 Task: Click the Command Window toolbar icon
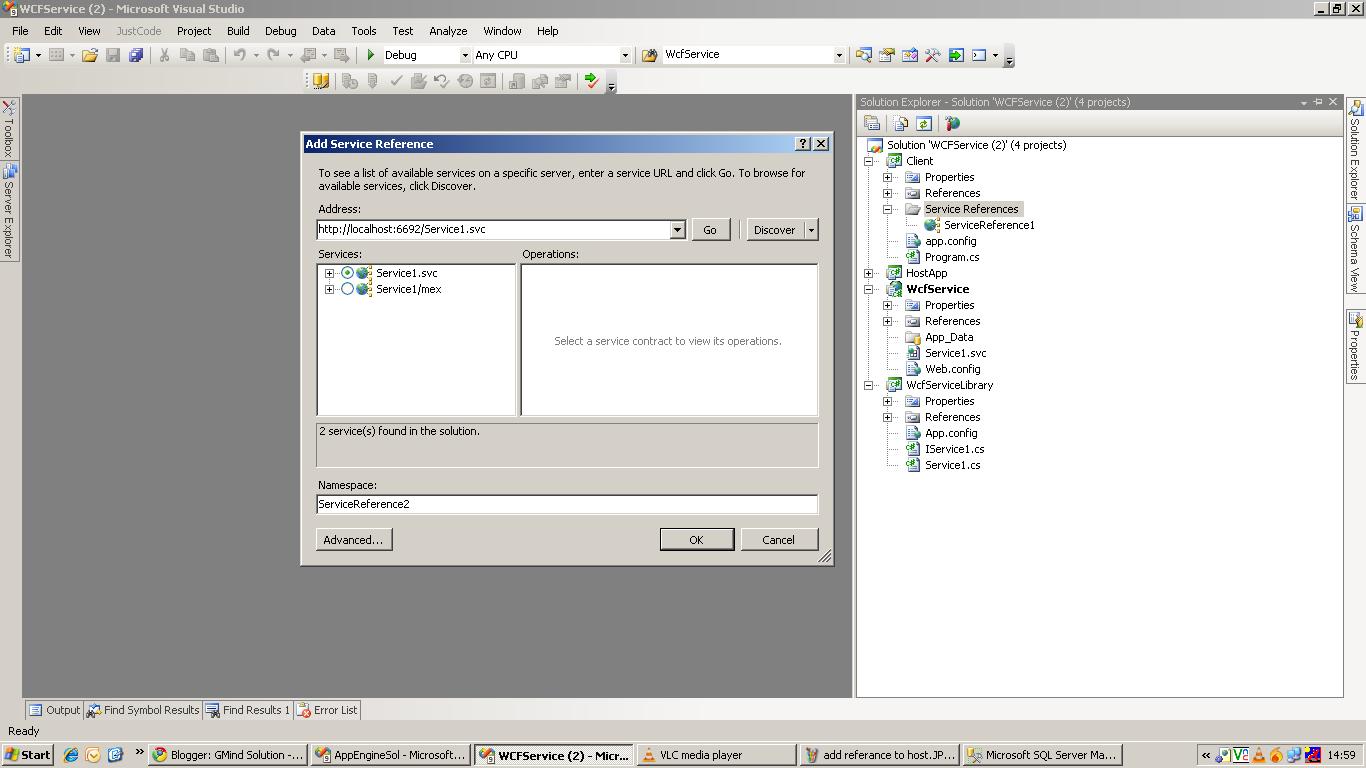tap(979, 55)
